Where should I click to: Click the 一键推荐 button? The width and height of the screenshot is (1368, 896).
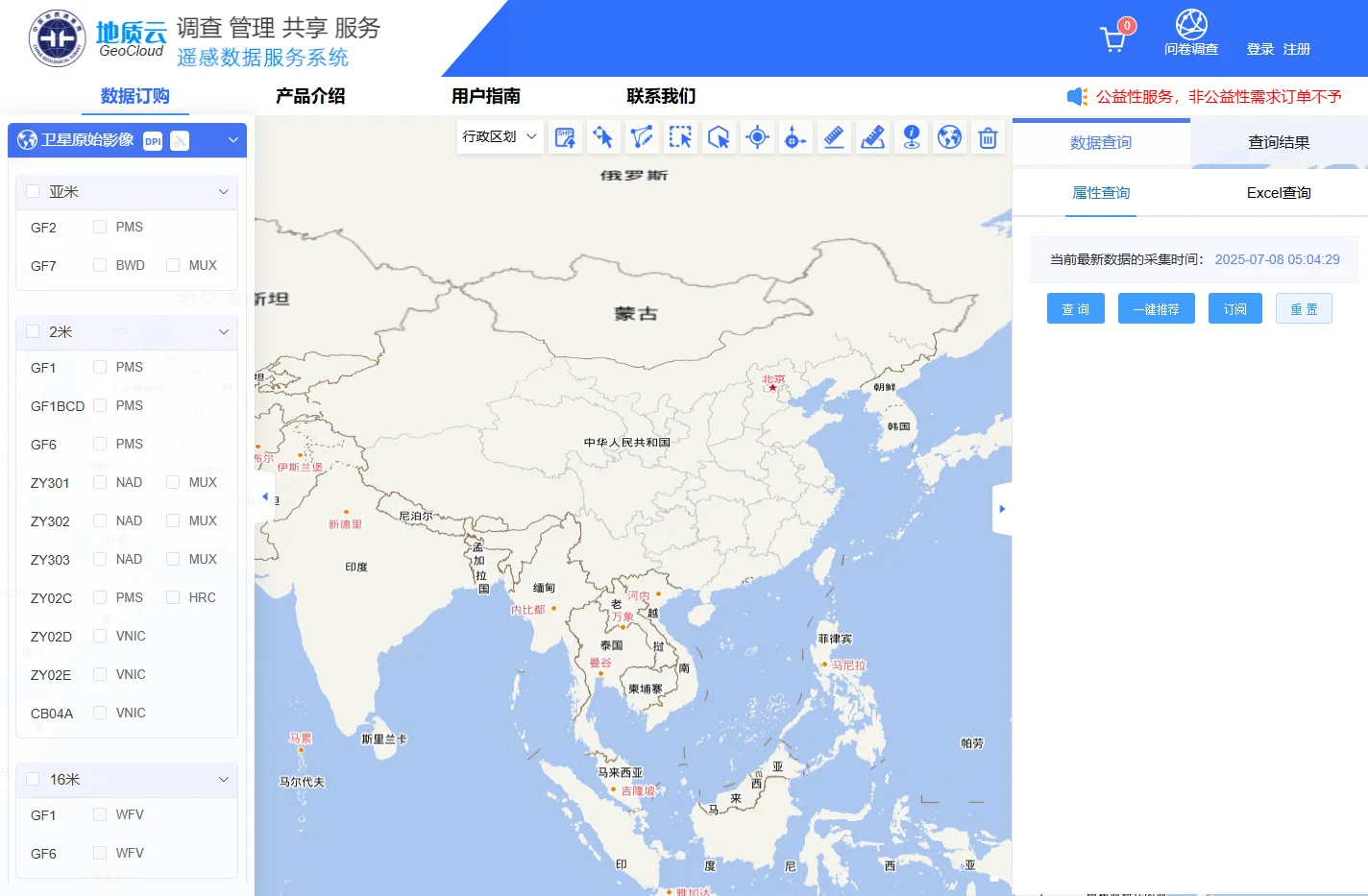(1157, 308)
